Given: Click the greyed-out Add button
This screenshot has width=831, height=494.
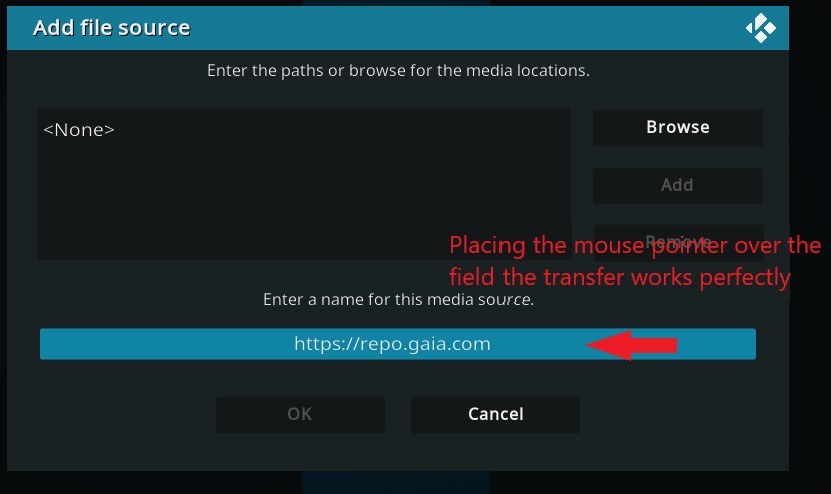Looking at the screenshot, I should [678, 186].
